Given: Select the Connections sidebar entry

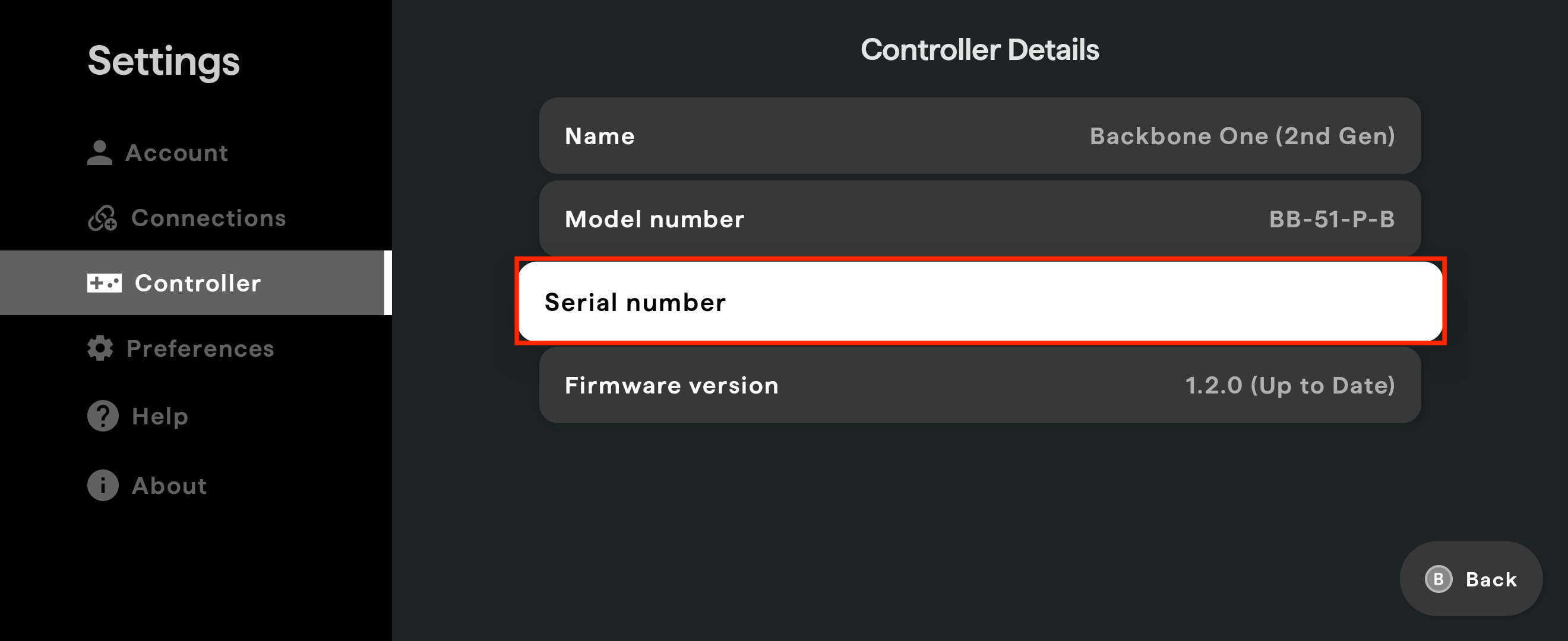Looking at the screenshot, I should [209, 218].
